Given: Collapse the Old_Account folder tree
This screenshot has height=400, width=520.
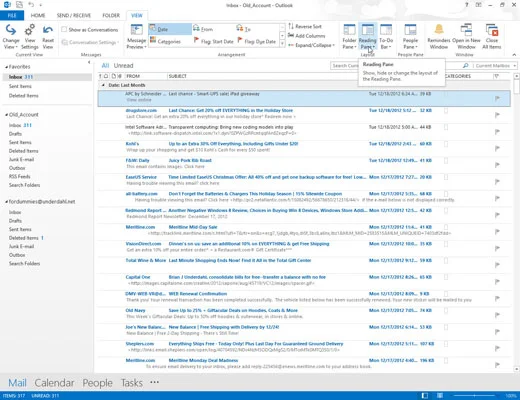Looking at the screenshot, I should click(x=6, y=115).
